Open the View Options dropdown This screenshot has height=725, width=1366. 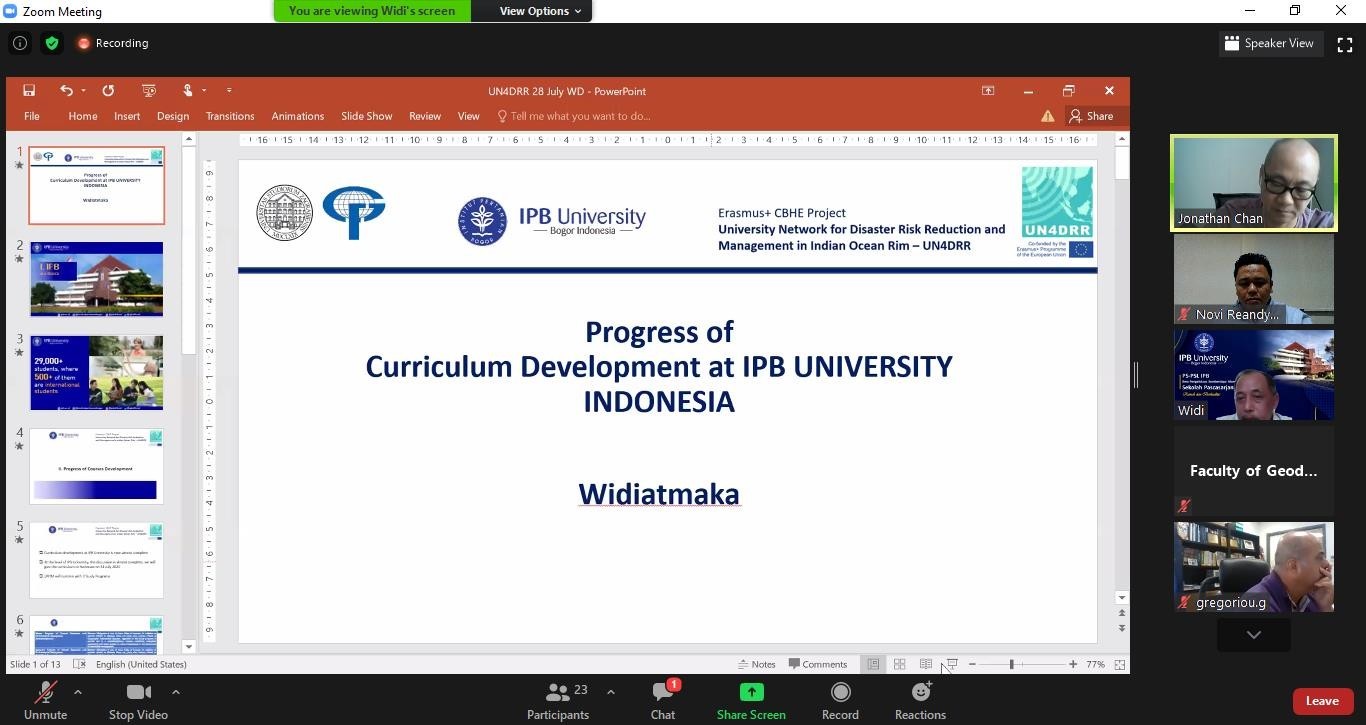click(541, 11)
